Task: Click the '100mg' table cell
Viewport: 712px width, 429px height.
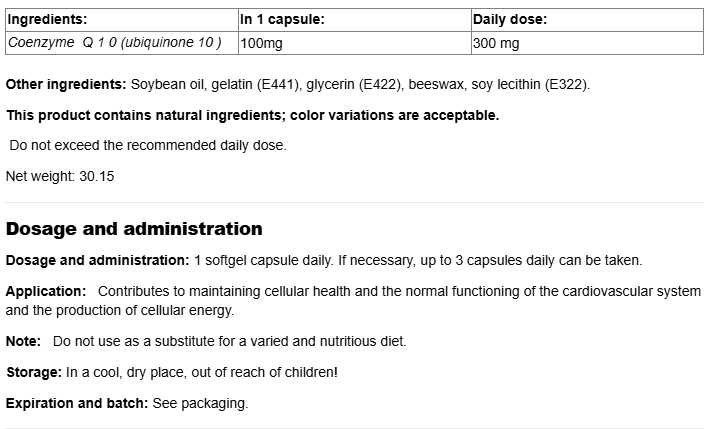Action: pyautogui.click(x=261, y=43)
